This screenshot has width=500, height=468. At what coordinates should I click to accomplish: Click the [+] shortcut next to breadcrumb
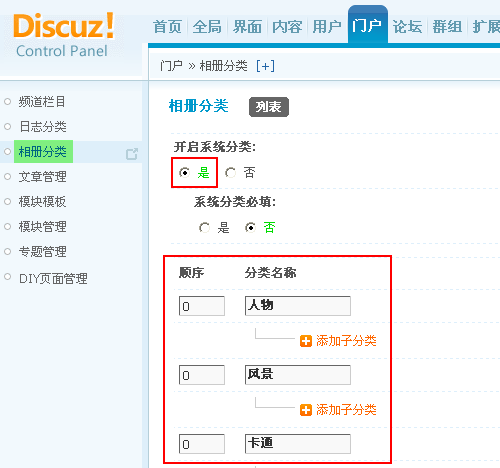265,66
